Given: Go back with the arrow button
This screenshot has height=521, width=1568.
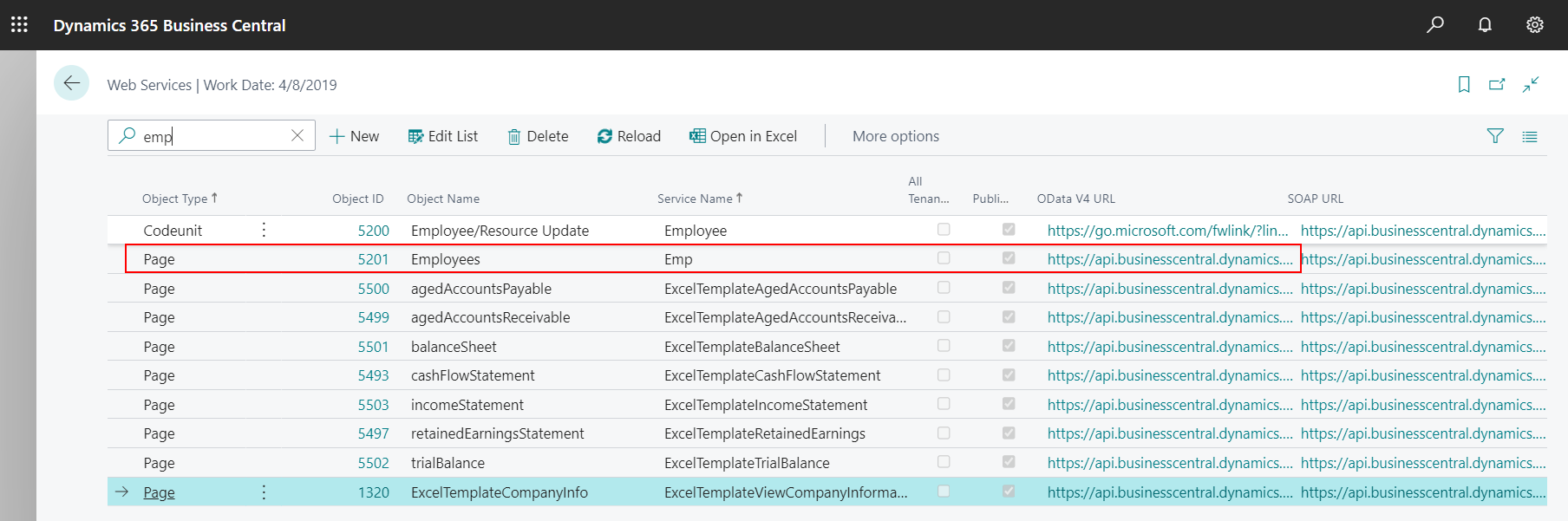Looking at the screenshot, I should point(71,83).
